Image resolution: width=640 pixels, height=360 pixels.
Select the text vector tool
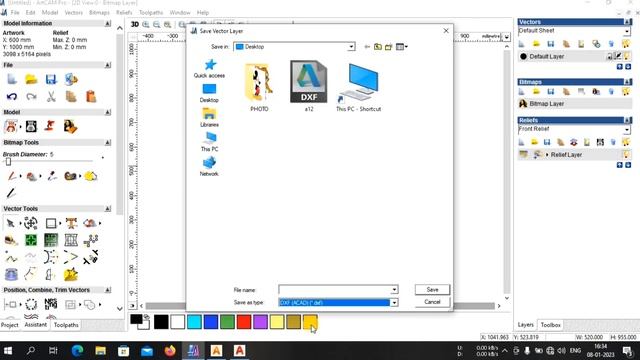[71, 223]
